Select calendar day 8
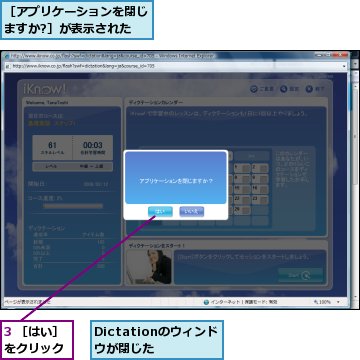 (242, 179)
